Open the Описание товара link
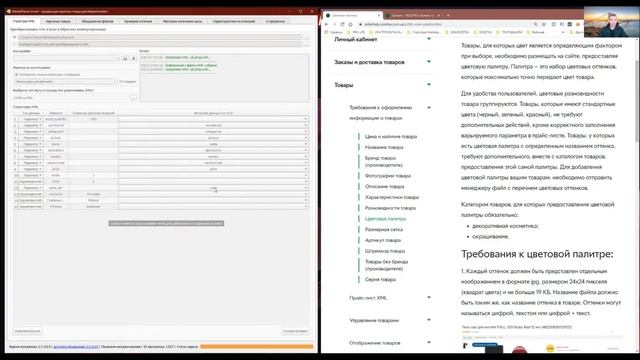640x360 pixels. pos(384,187)
